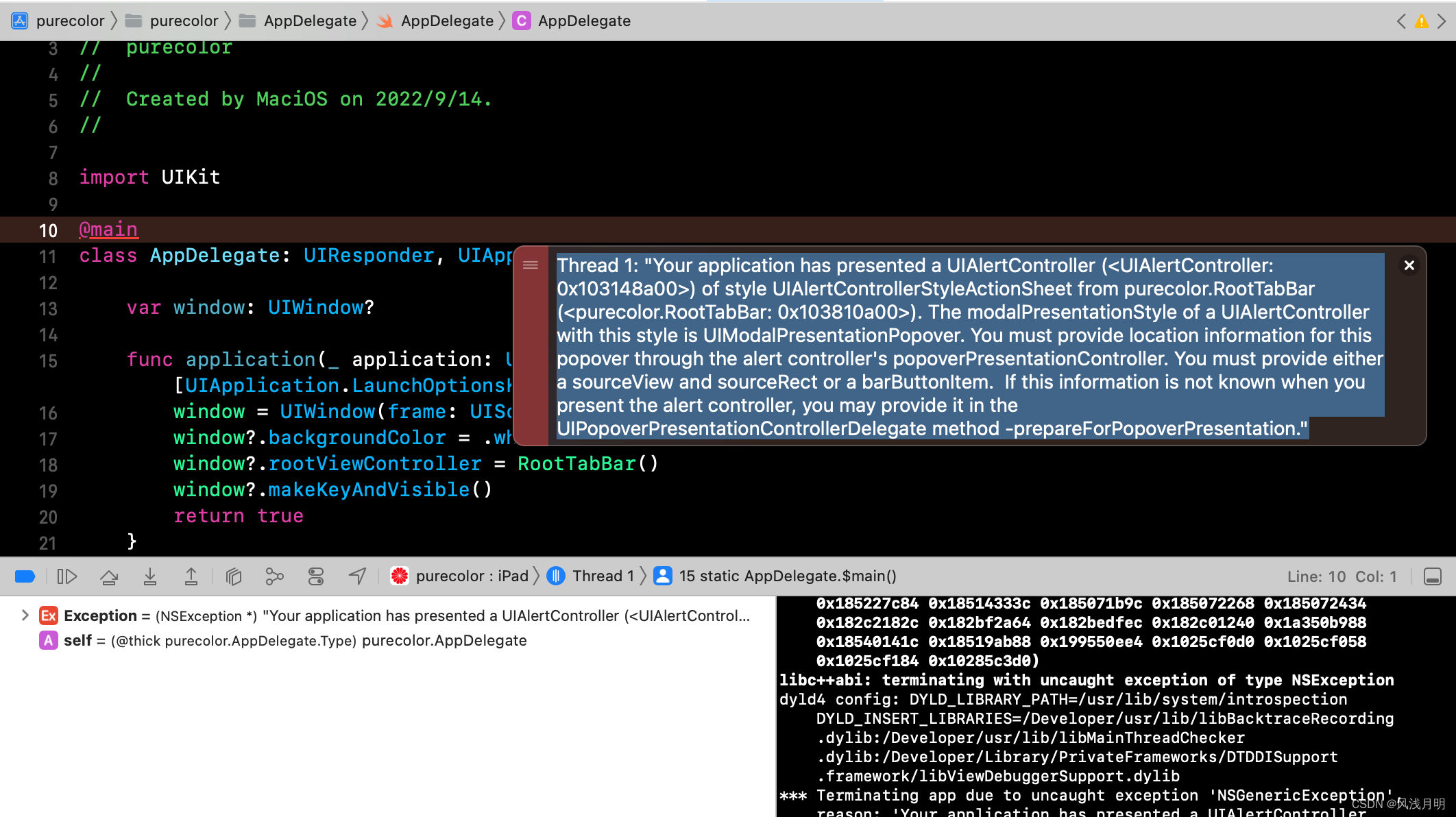Continue program execution in debug bar

pyautogui.click(x=66, y=576)
